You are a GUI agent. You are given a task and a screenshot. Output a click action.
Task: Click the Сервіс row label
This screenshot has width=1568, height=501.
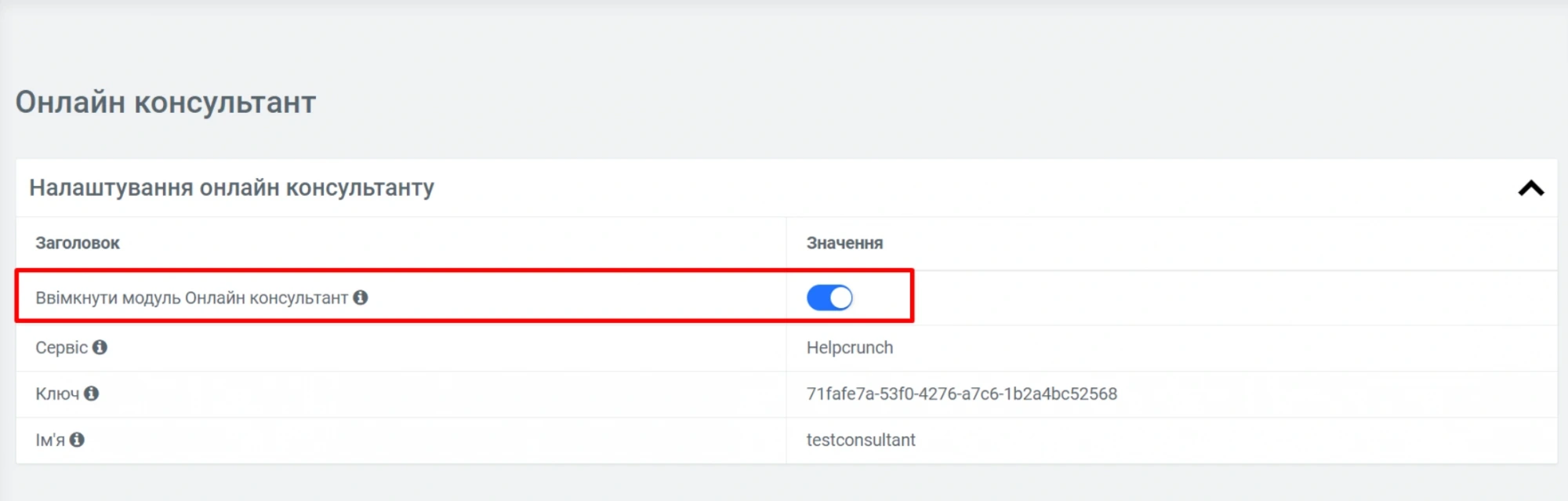61,347
